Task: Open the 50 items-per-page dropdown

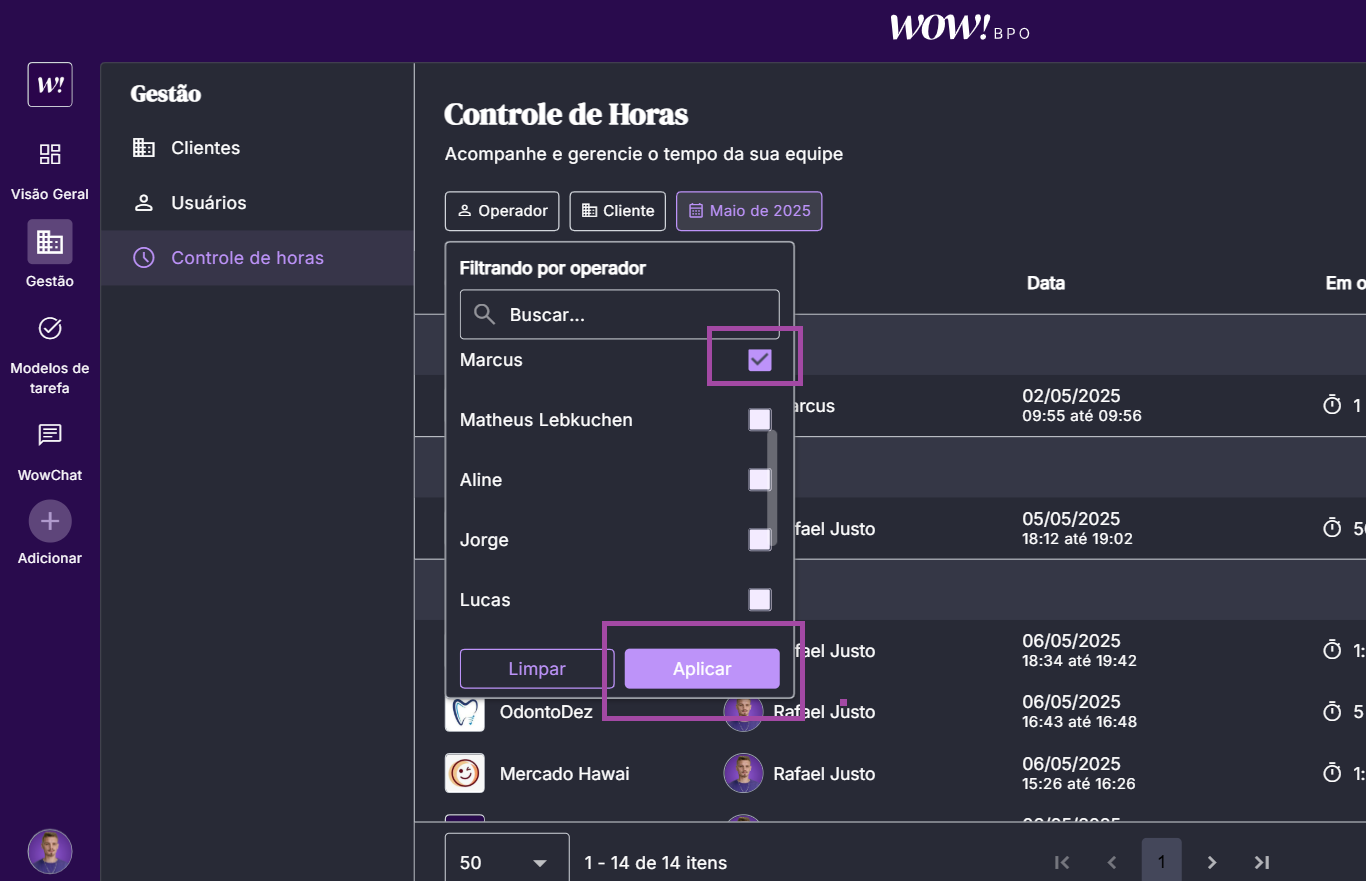Action: tap(506, 862)
